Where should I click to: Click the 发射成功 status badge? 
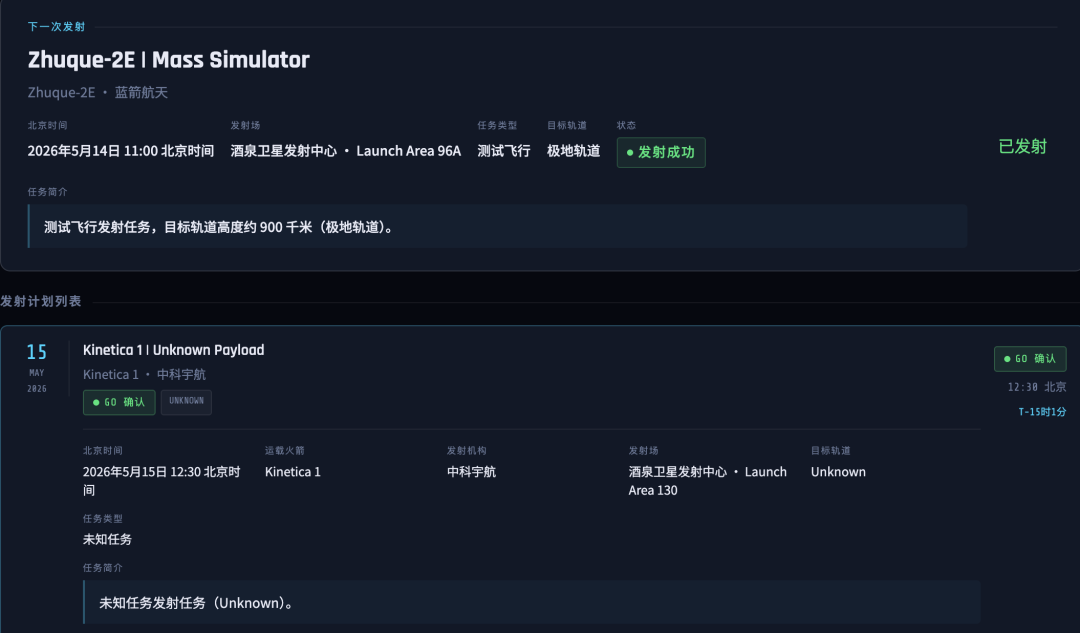pos(661,152)
